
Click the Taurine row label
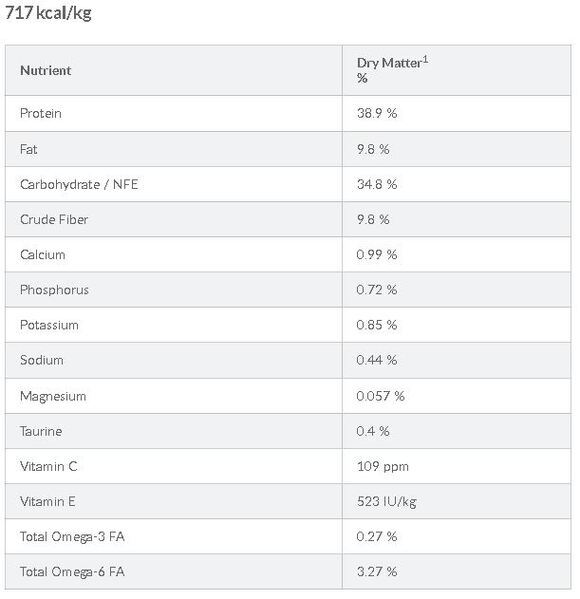(x=41, y=432)
